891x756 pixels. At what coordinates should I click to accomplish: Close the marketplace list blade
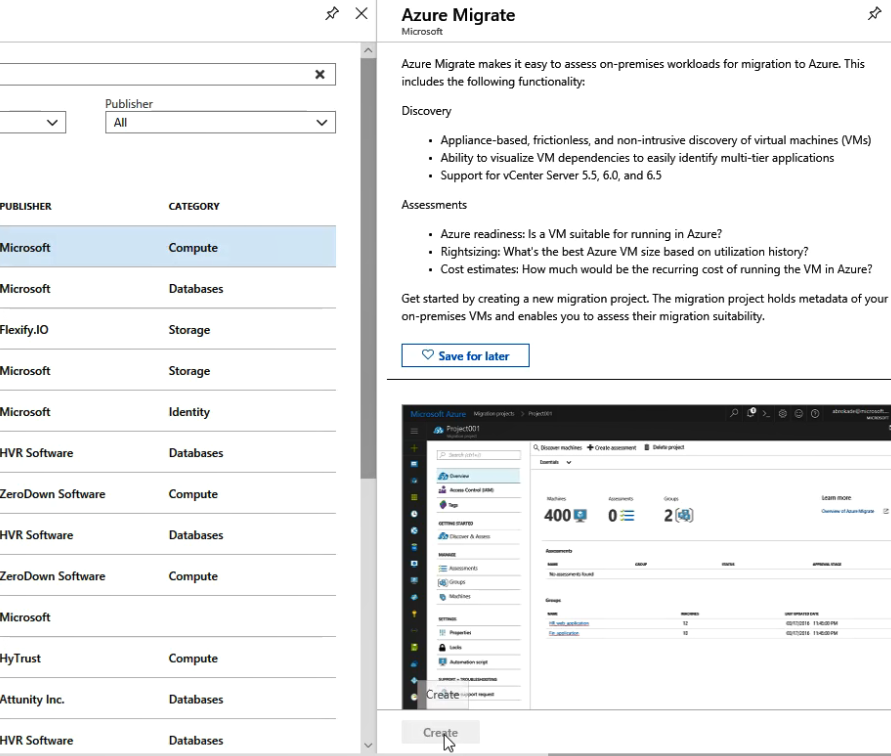click(x=361, y=13)
